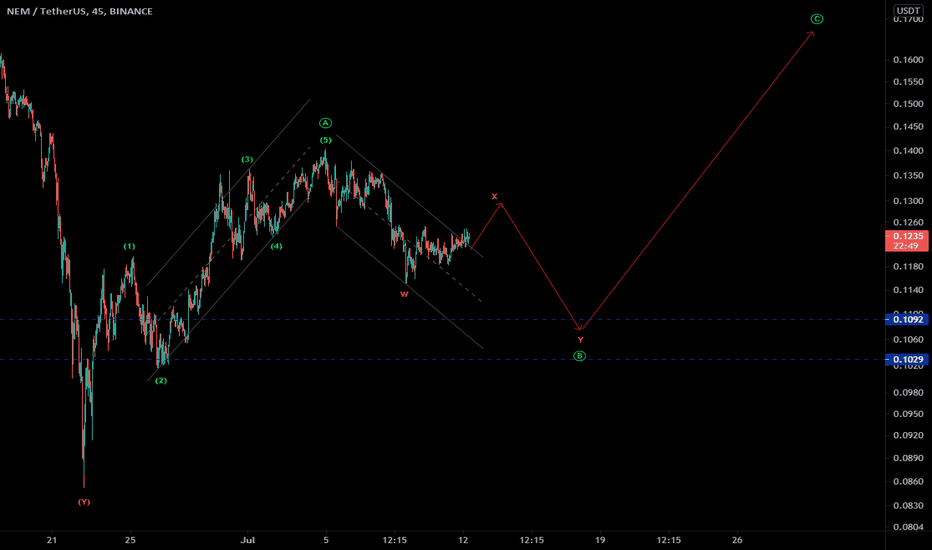The height and width of the screenshot is (550, 932).
Task: Click the 0.1350 price axis value
Action: point(908,176)
